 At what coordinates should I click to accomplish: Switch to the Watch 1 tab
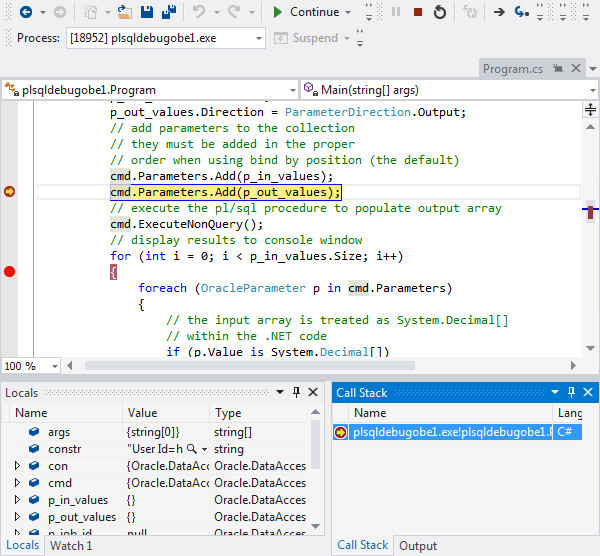point(71,545)
